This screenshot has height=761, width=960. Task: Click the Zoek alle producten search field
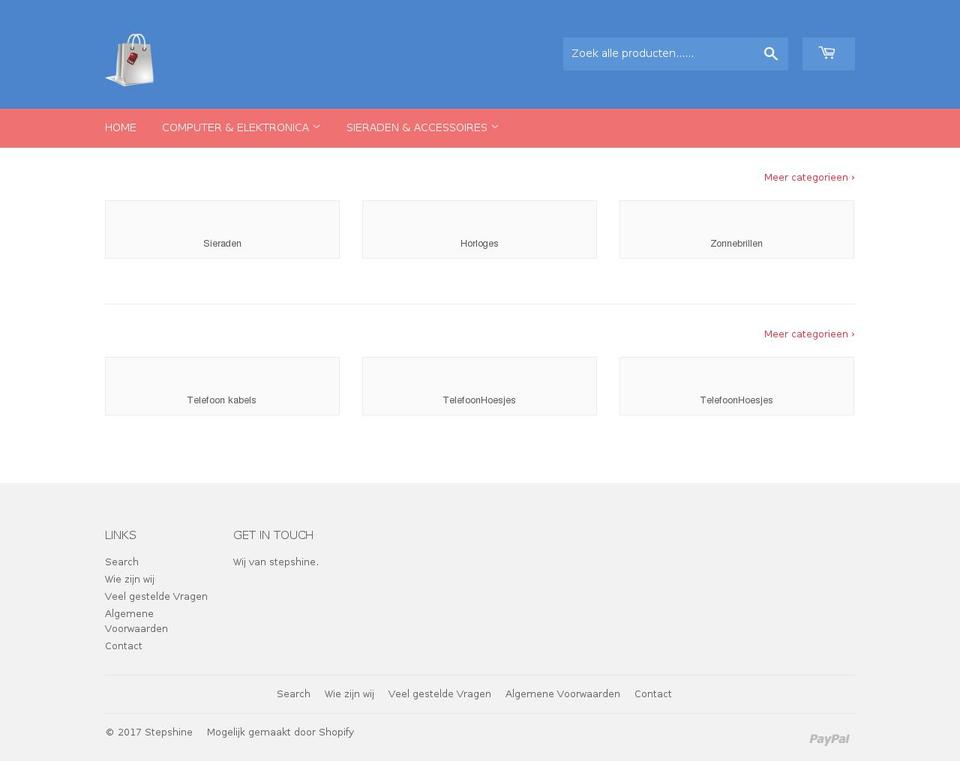point(660,53)
